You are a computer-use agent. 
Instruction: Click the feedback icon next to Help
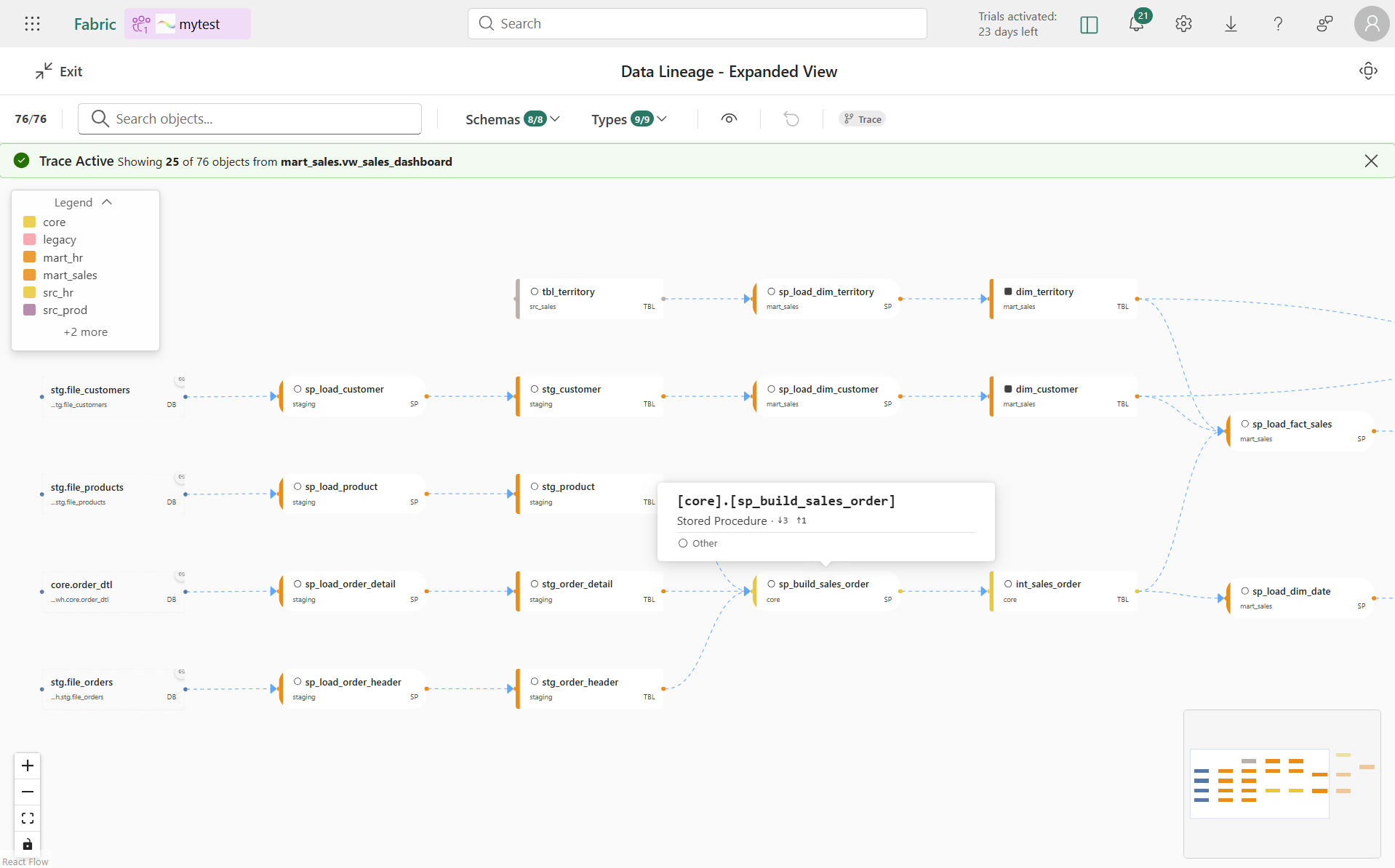point(1324,23)
